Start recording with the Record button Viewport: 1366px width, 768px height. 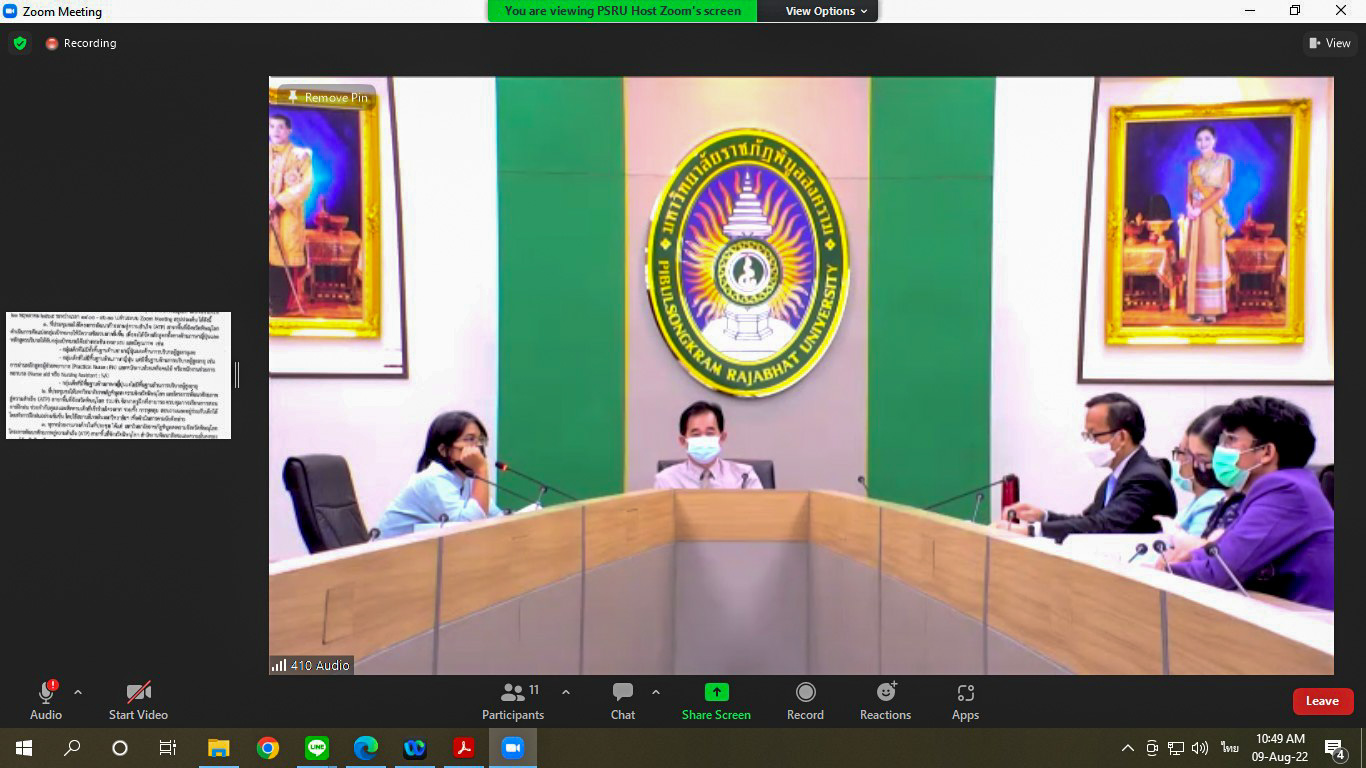pyautogui.click(x=805, y=700)
